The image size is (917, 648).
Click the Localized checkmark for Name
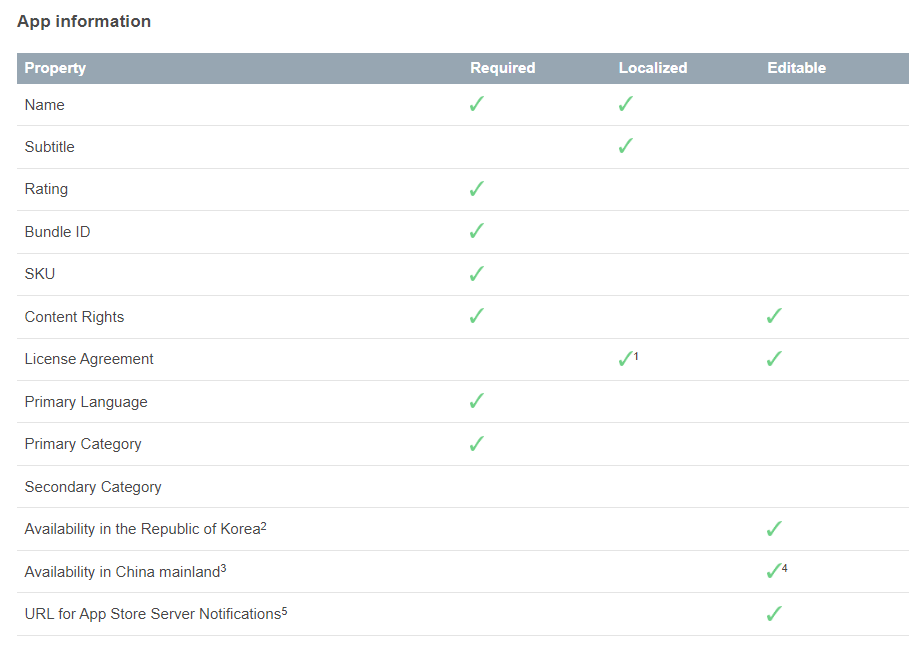pyautogui.click(x=626, y=104)
